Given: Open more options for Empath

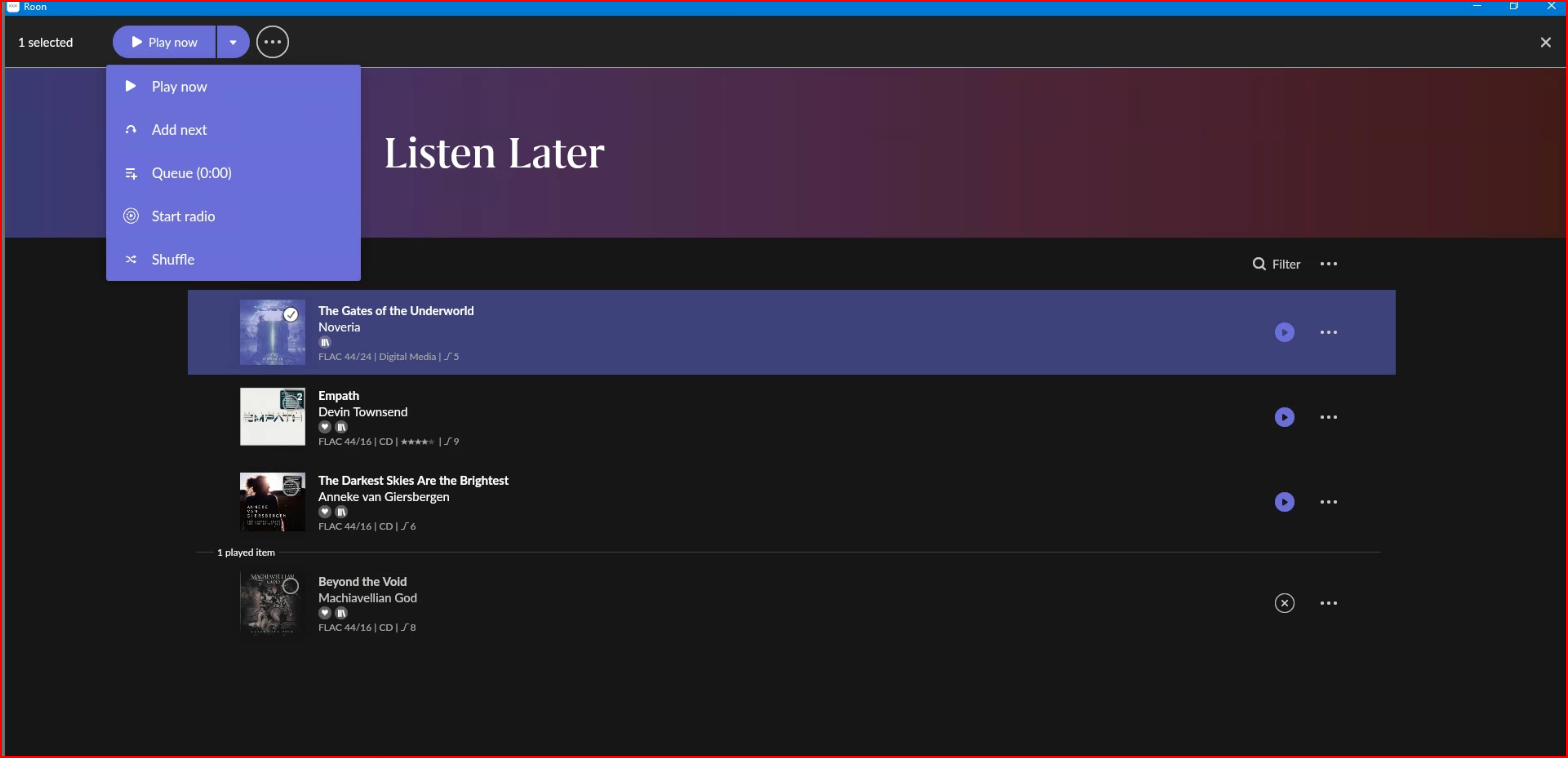Looking at the screenshot, I should click(x=1328, y=417).
